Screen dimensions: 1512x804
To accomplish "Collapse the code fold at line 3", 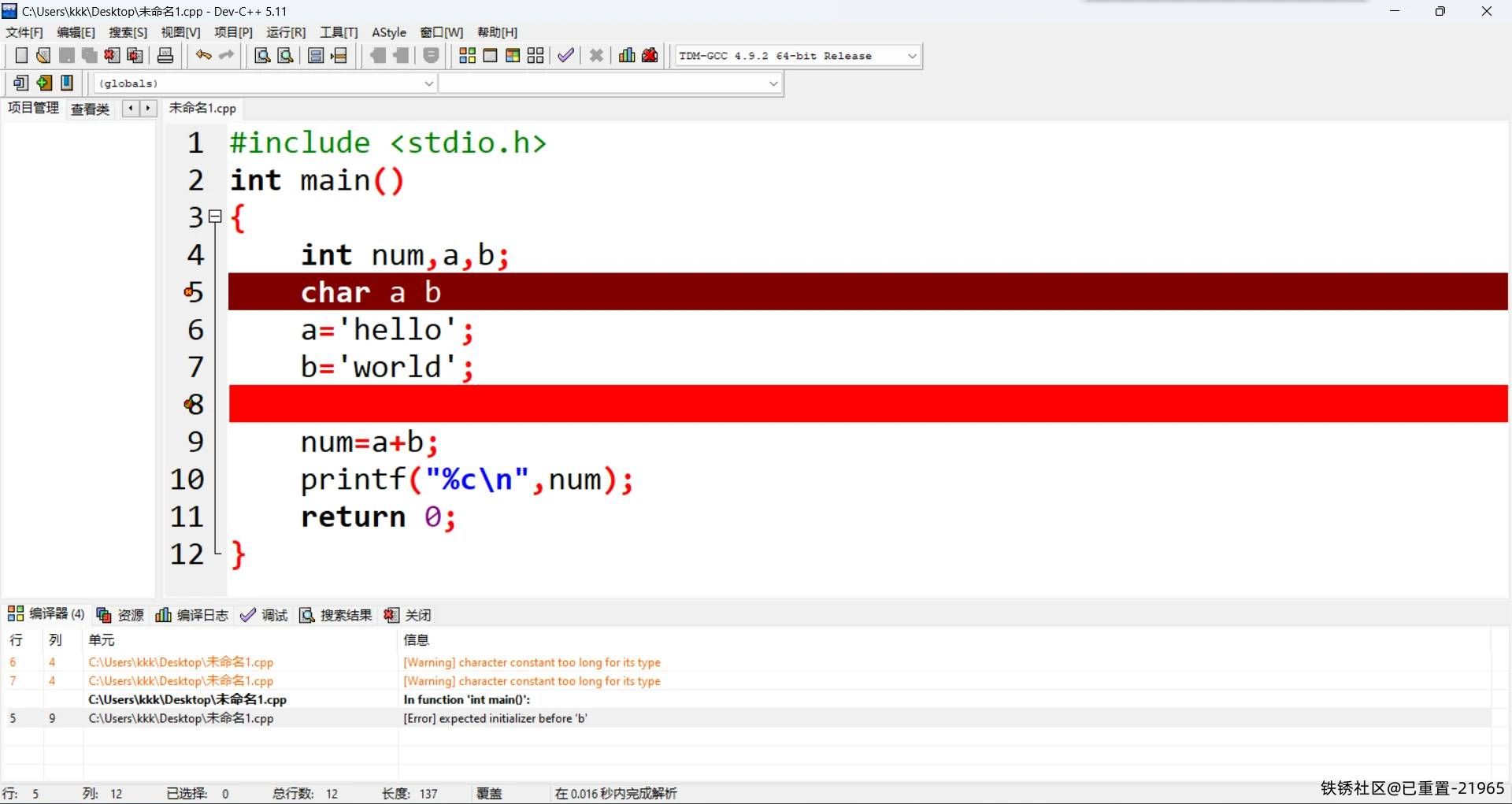I will [215, 217].
